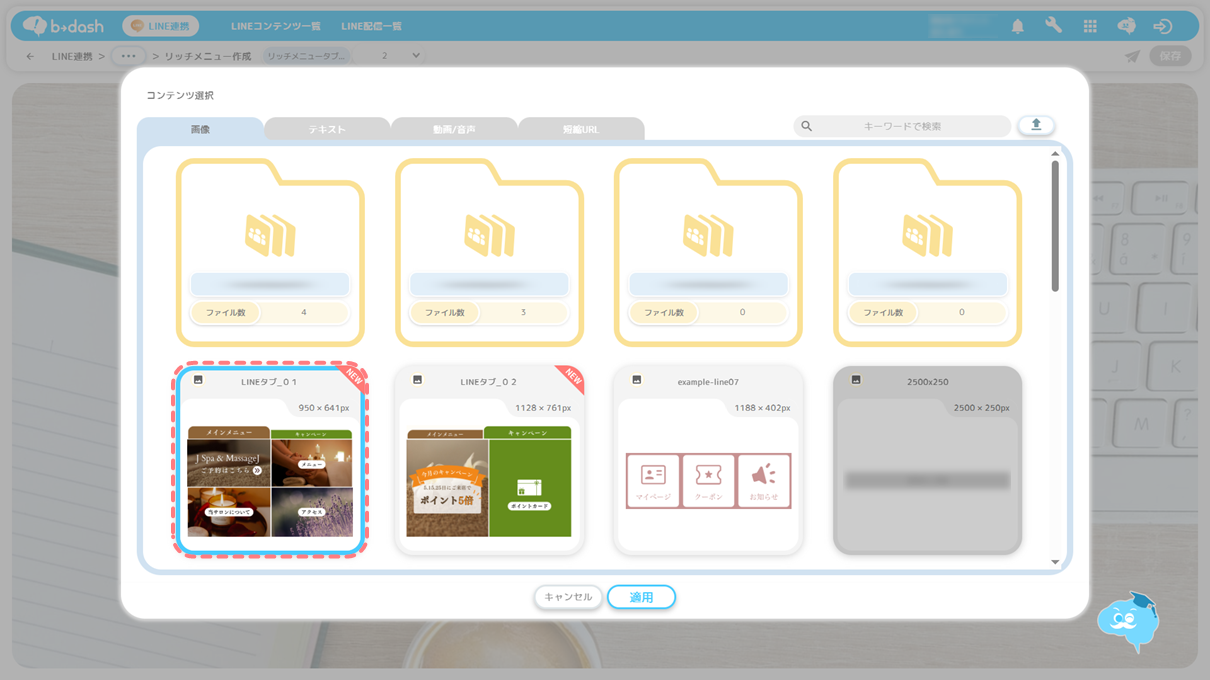1210x680 pixels.
Task: Click the content list scrollbar thumb
Action: 1055,226
